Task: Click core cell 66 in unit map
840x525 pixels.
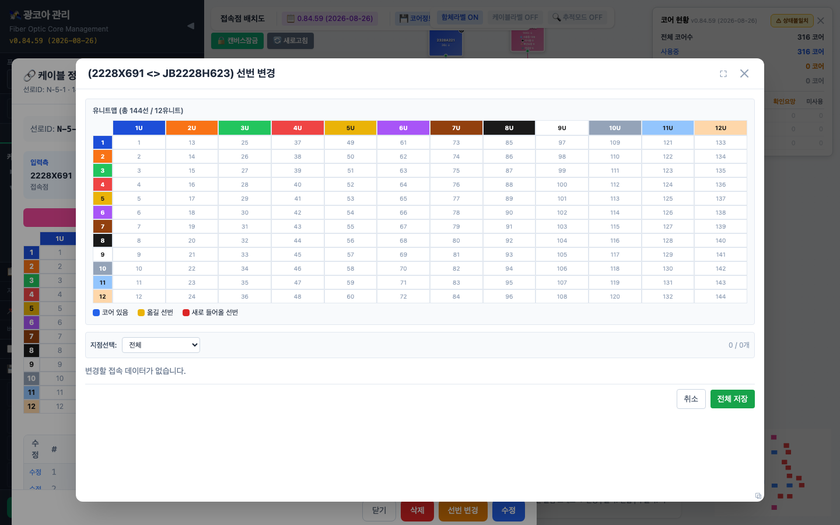Action: [x=403, y=213]
